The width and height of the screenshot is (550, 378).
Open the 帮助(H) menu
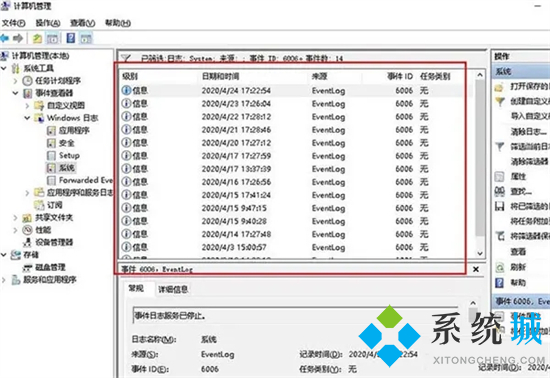(x=118, y=23)
